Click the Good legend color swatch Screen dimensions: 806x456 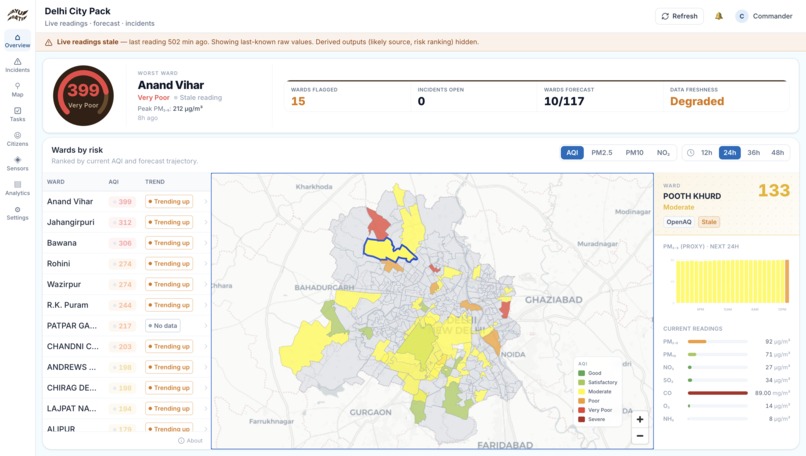click(581, 373)
